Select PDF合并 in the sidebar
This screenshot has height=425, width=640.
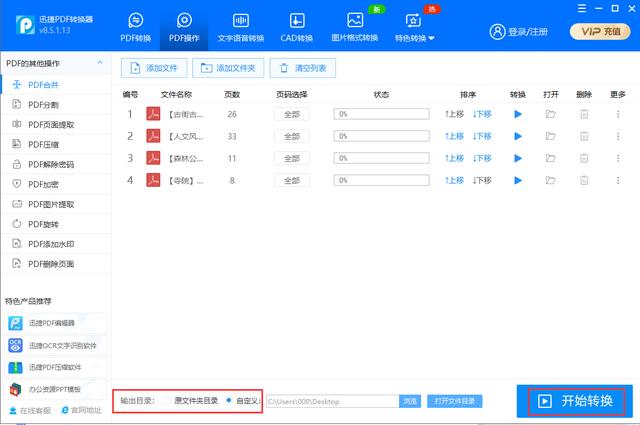tap(56, 85)
